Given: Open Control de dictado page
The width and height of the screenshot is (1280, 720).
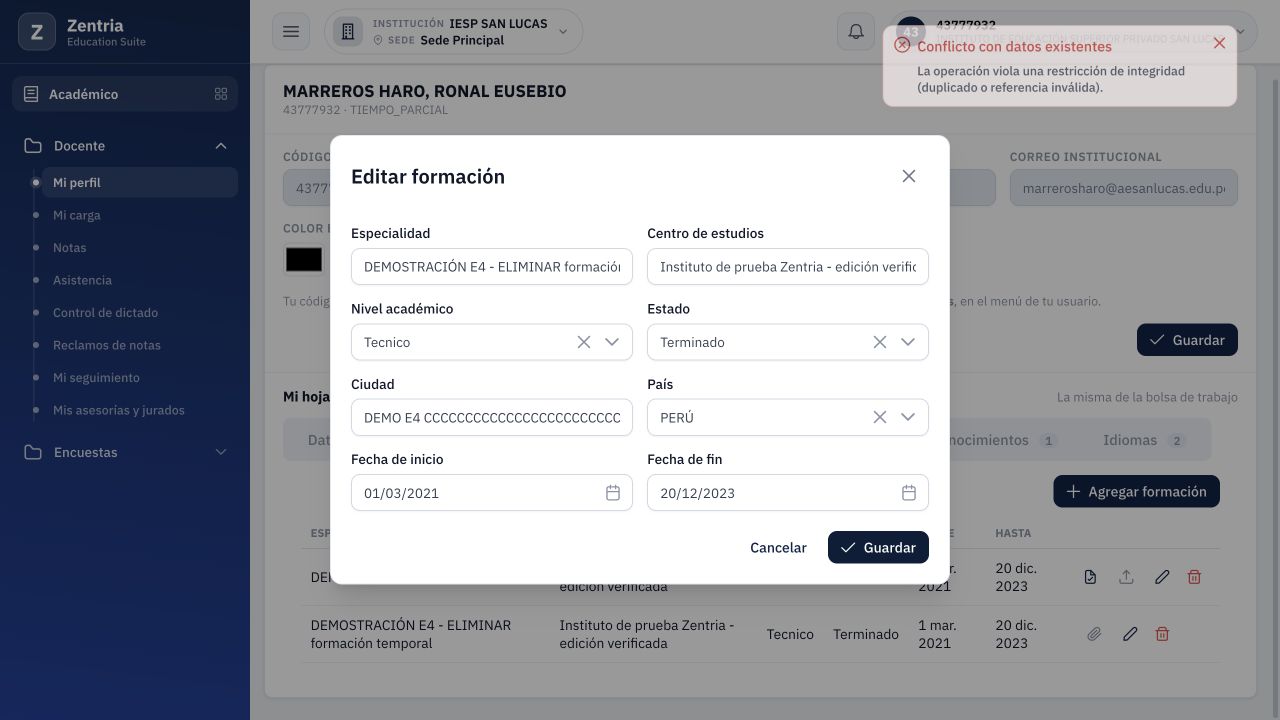Looking at the screenshot, I should pyautogui.click(x=105, y=313).
